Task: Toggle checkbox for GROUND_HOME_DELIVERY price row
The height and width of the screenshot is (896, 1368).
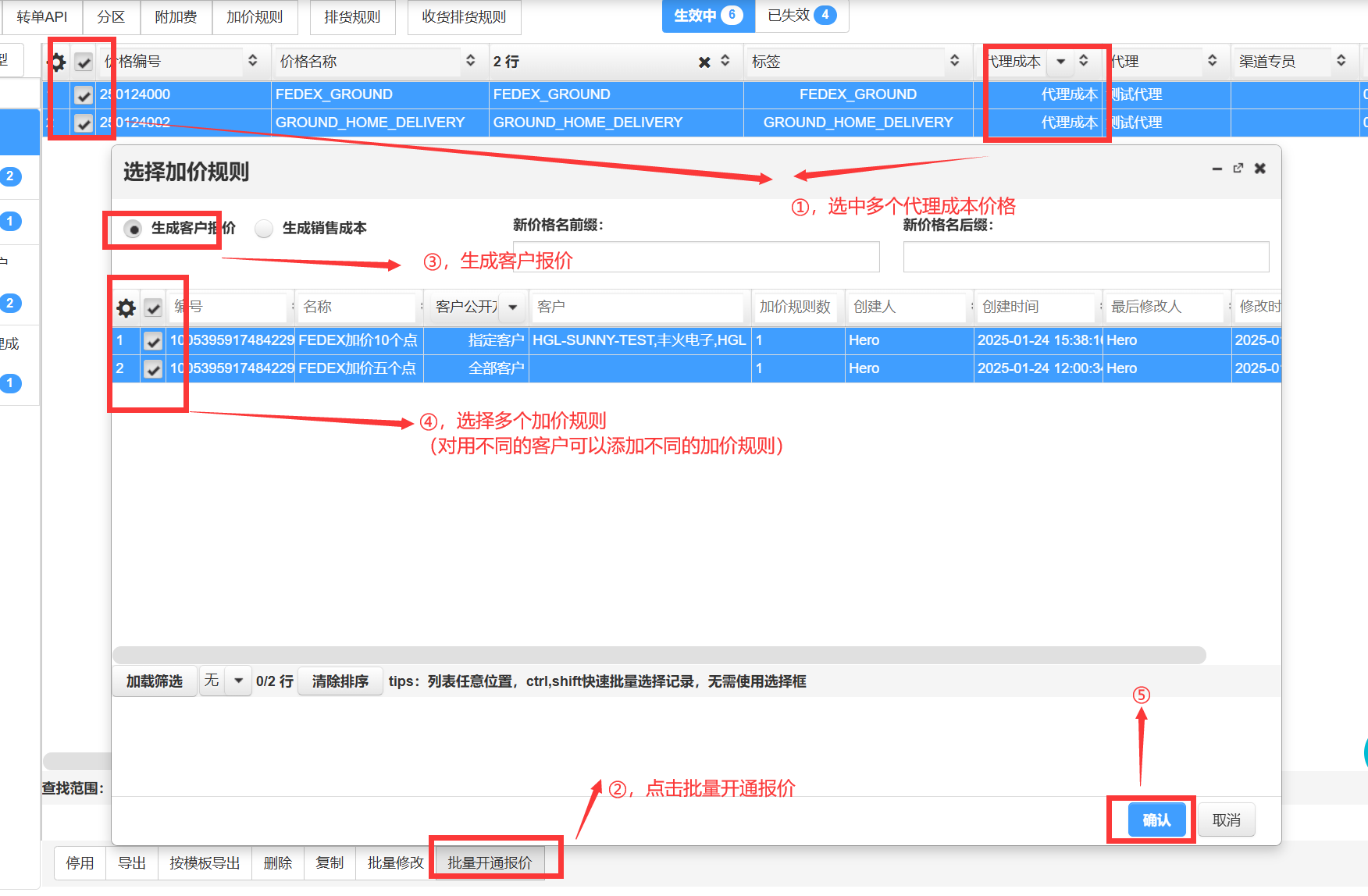Action: [x=84, y=123]
